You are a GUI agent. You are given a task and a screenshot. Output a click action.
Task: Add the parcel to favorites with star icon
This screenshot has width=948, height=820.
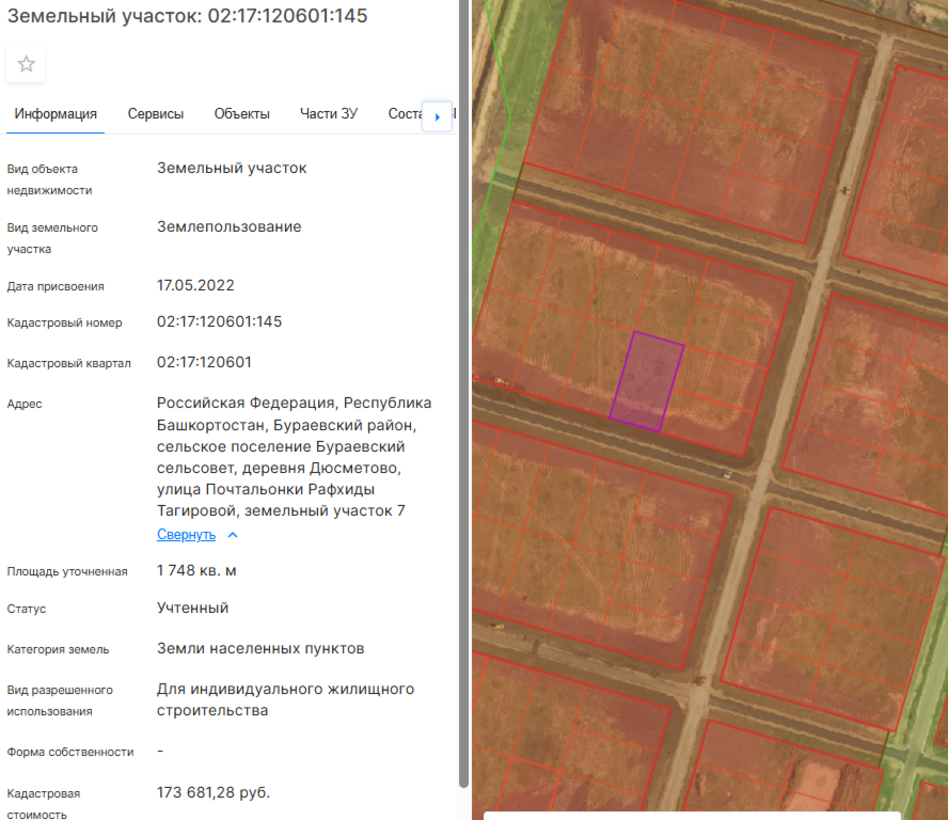tap(26, 64)
